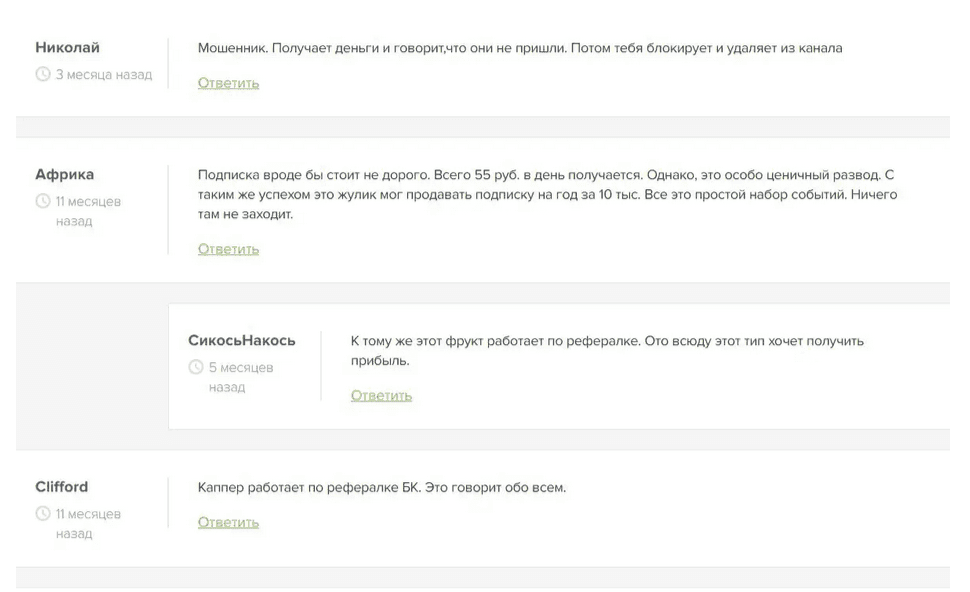Reply to Николай's comment via Ответить
The height and width of the screenshot is (592, 970).
(228, 84)
